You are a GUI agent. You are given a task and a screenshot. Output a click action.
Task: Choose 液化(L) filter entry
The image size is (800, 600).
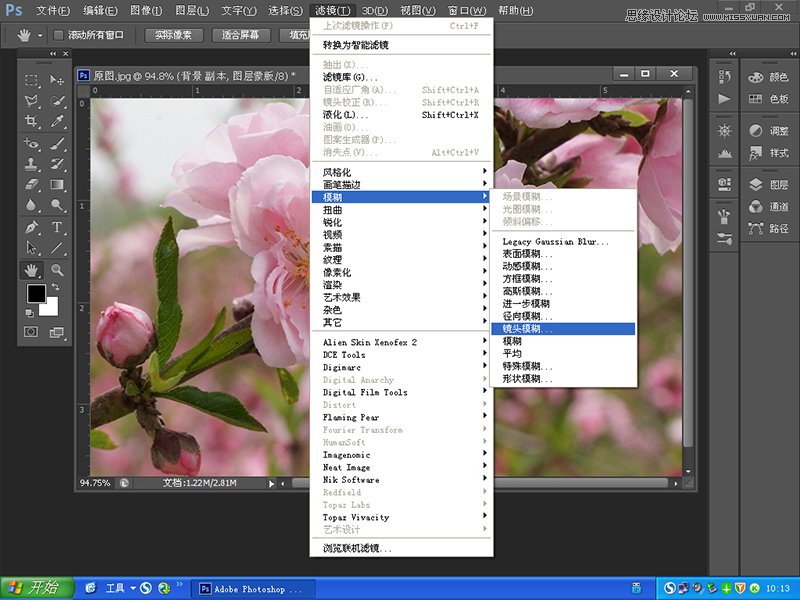402,115
